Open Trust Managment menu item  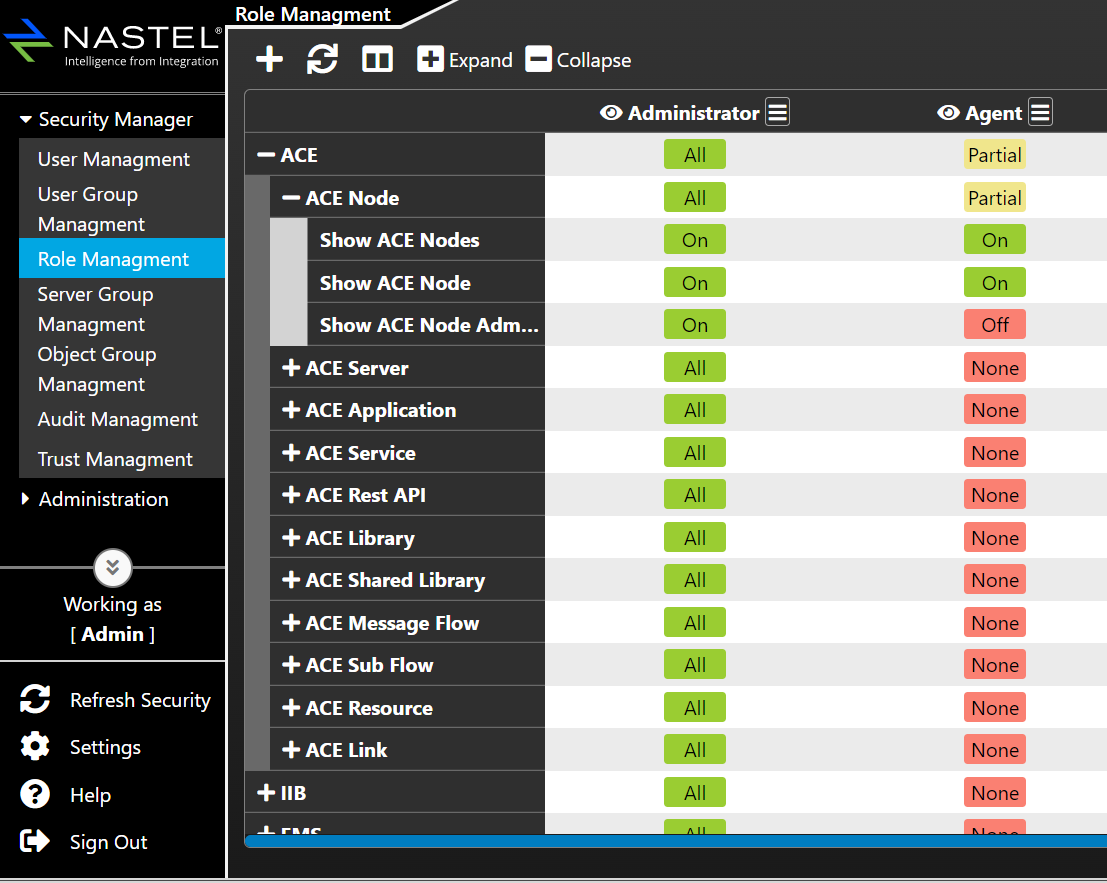121,459
